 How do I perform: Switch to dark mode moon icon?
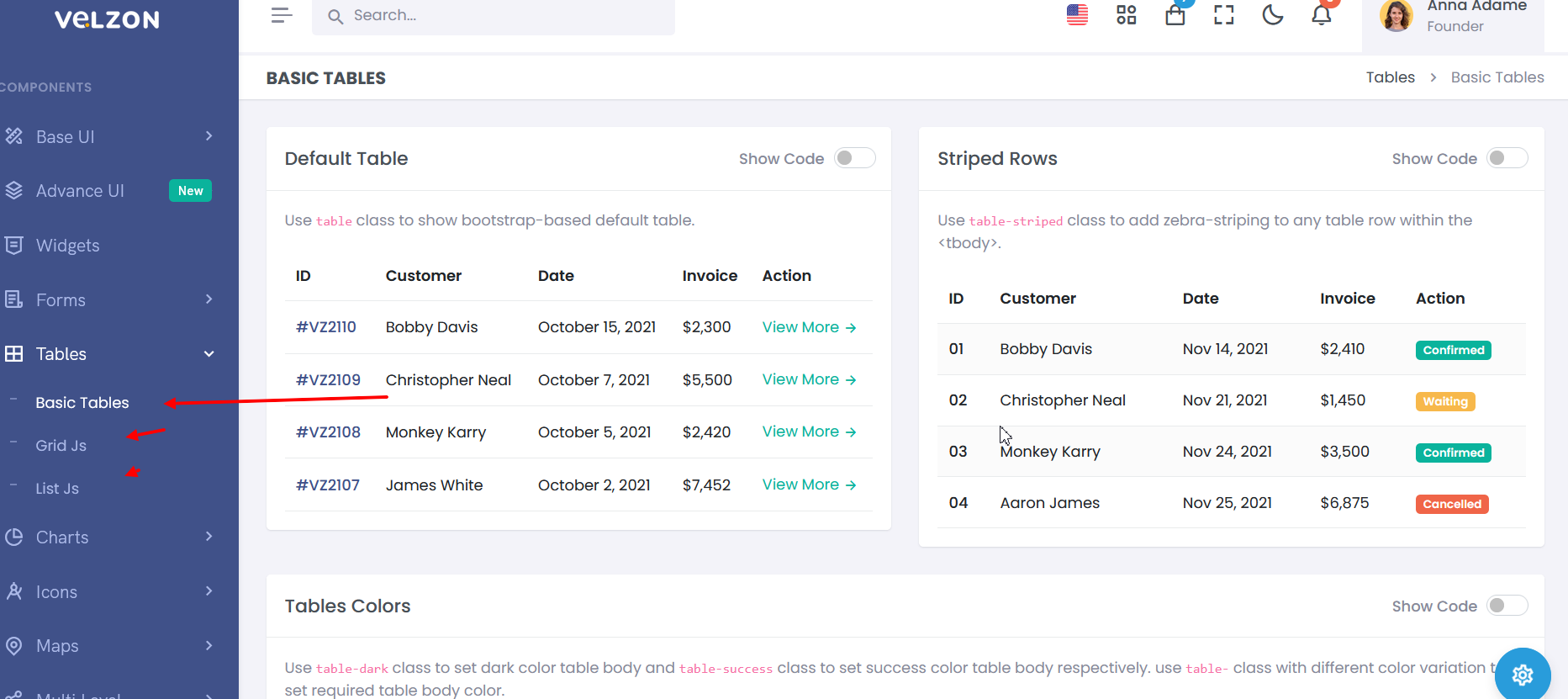pos(1273,15)
